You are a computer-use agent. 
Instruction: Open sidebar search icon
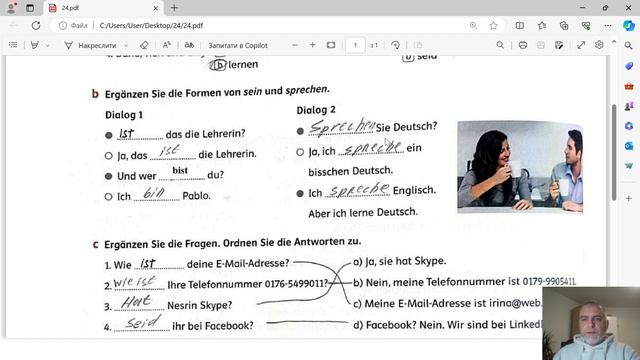click(x=629, y=45)
